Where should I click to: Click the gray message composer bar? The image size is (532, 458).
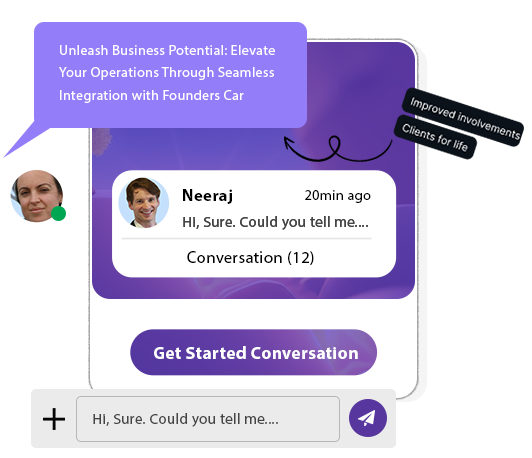[213, 419]
